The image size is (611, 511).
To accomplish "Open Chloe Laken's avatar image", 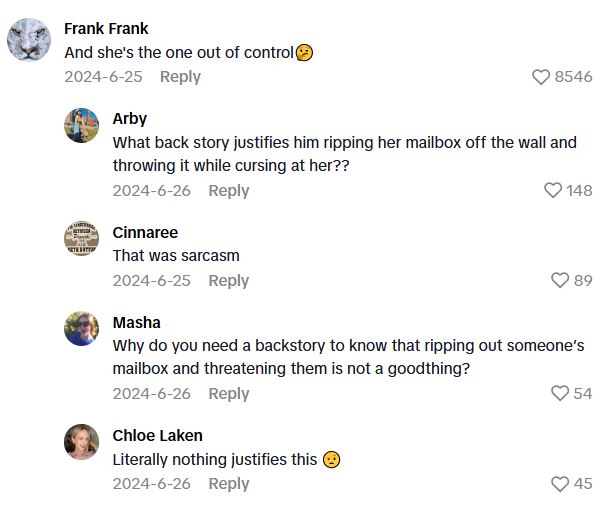I will pyautogui.click(x=81, y=442).
